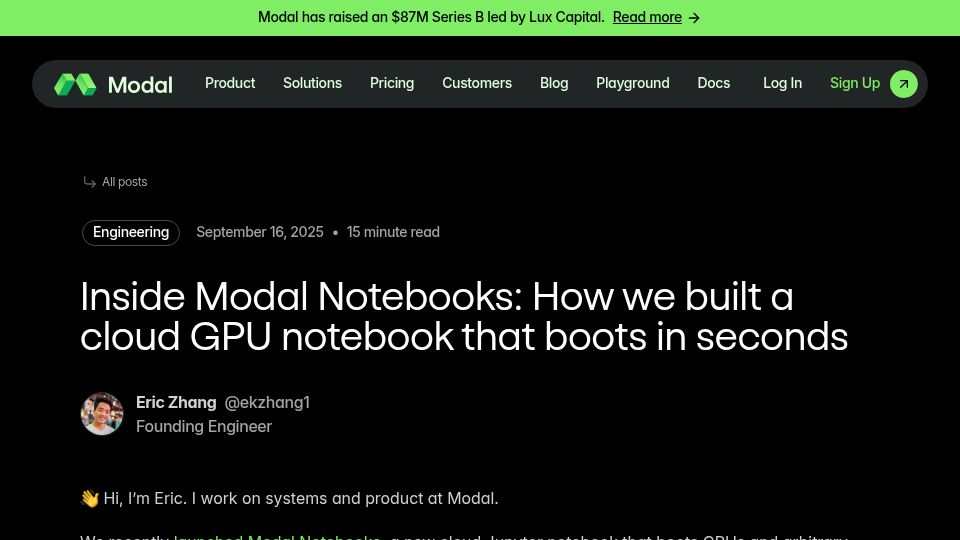The width and height of the screenshot is (960, 540).
Task: Click the Inside Modal Notebooks headline
Action: click(x=464, y=317)
